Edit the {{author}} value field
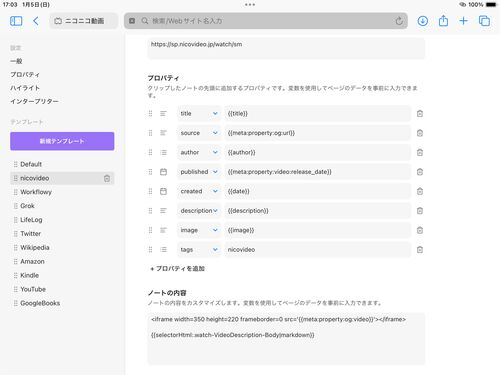This screenshot has height=375, width=500. pos(318,152)
